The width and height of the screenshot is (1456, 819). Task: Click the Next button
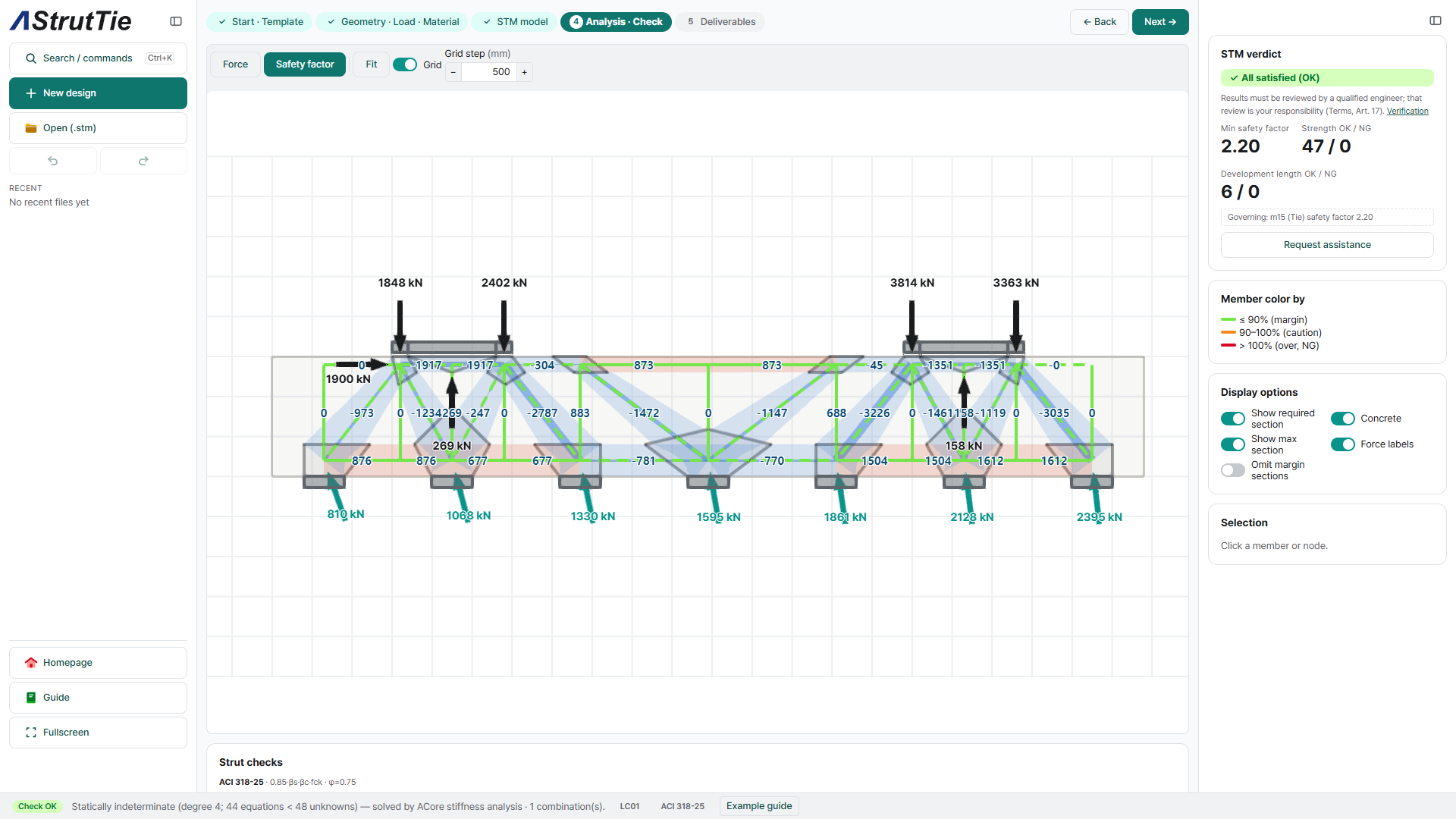1160,22
